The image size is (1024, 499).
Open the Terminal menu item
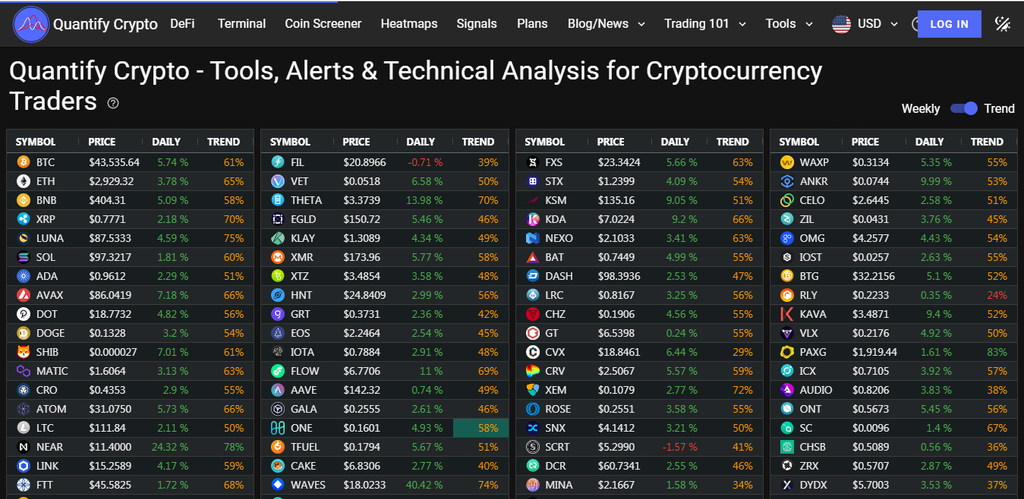pos(242,24)
